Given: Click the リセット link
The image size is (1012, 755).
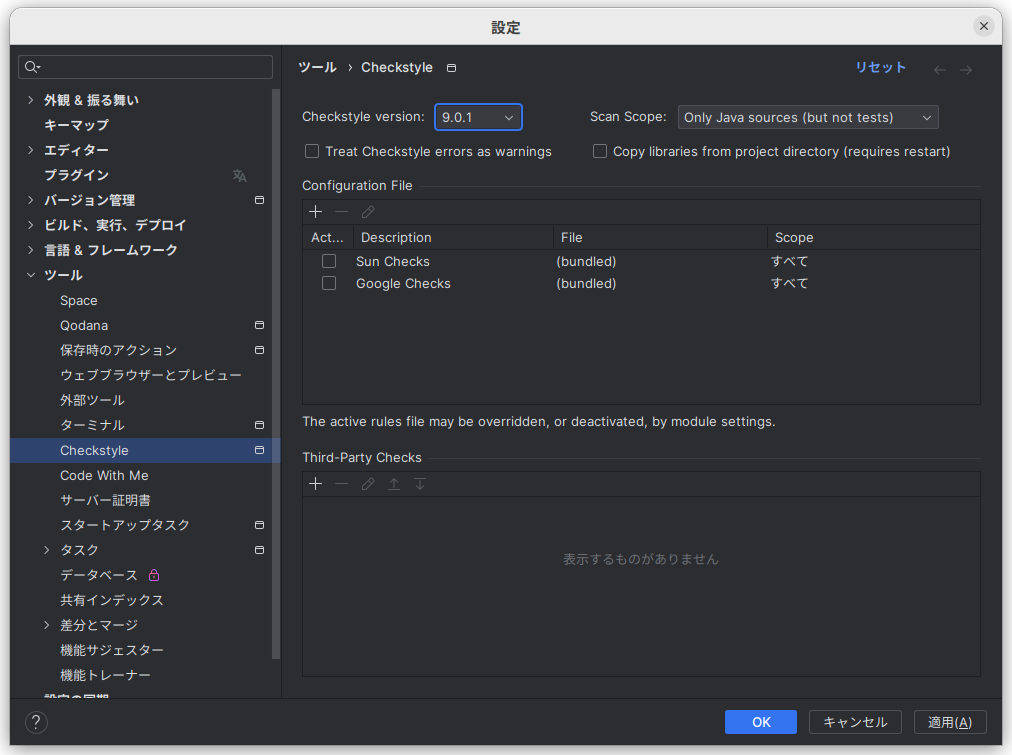Looking at the screenshot, I should tap(880, 67).
